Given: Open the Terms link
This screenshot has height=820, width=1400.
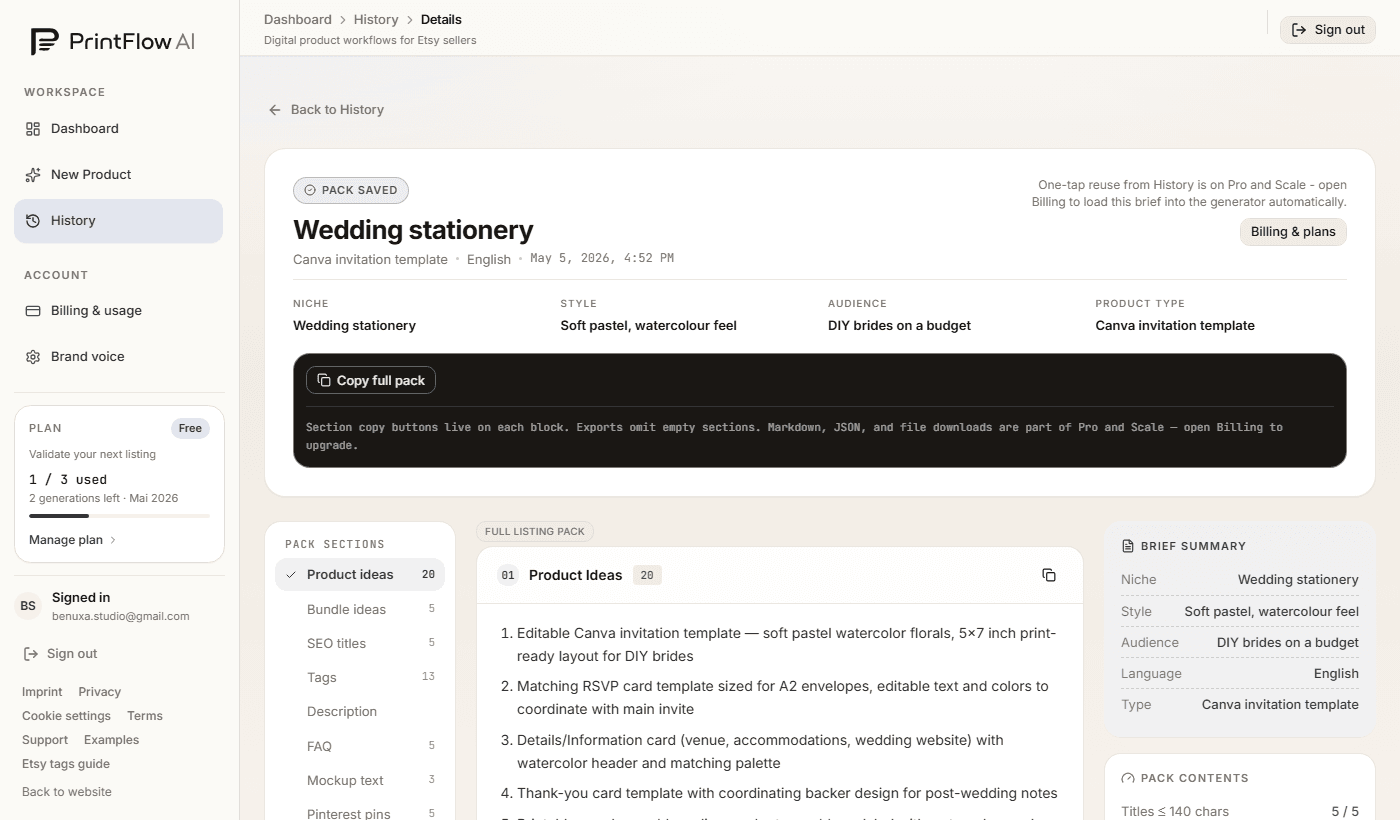Looking at the screenshot, I should (145, 716).
